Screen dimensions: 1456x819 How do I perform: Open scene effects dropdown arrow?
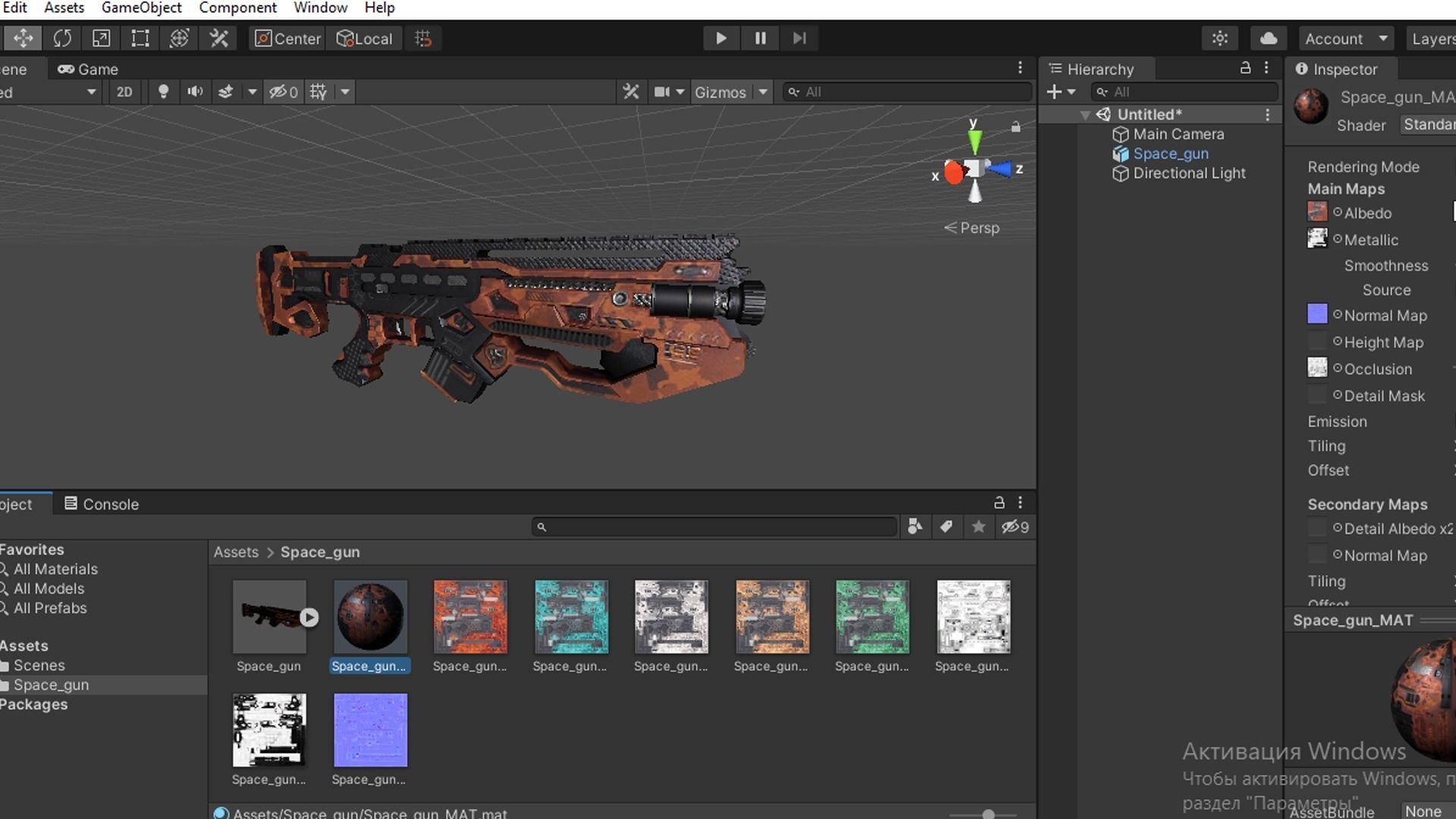(x=252, y=93)
